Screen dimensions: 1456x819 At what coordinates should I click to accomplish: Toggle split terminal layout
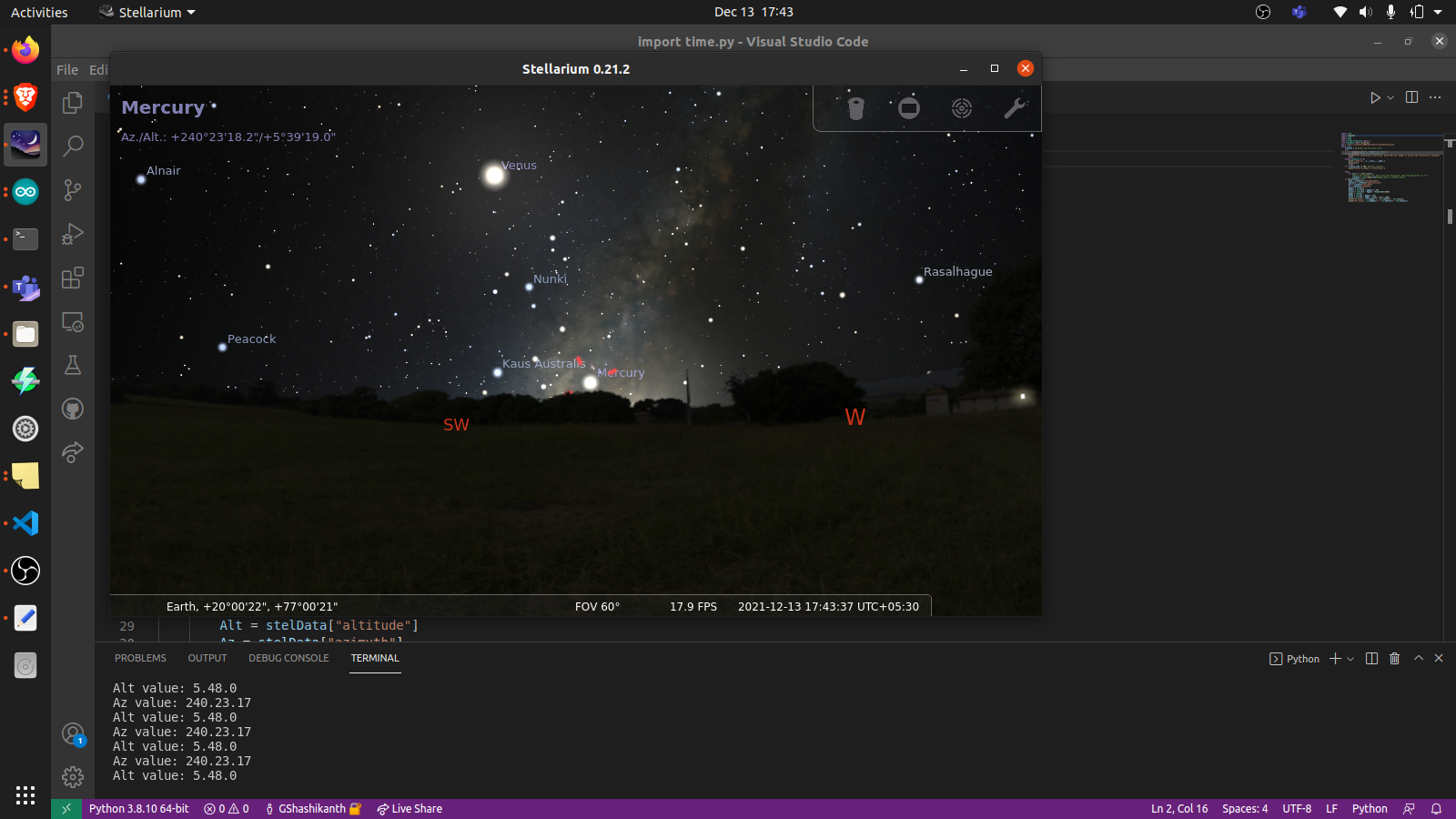point(1372,659)
